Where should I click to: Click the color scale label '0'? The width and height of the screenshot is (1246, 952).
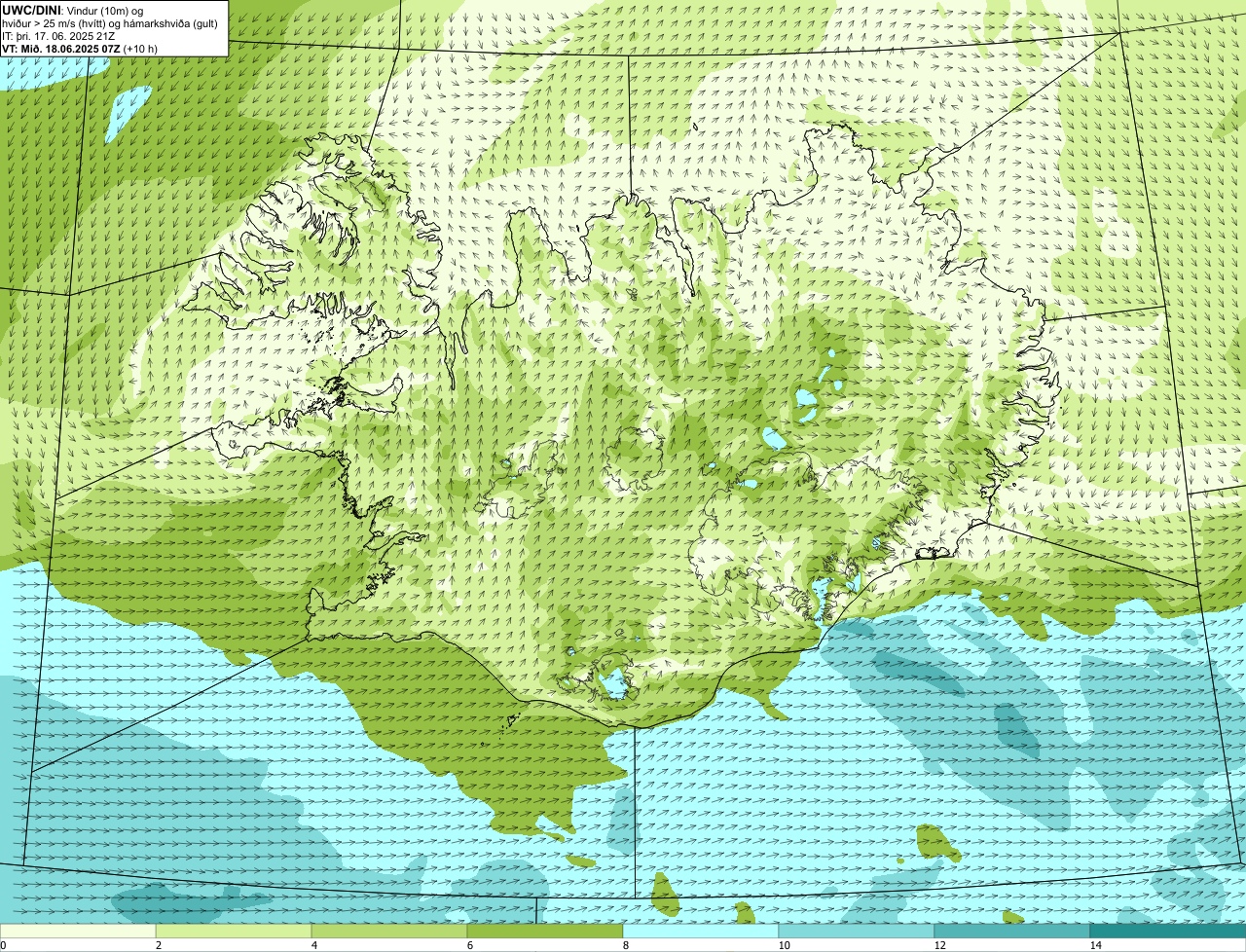(x=3, y=945)
